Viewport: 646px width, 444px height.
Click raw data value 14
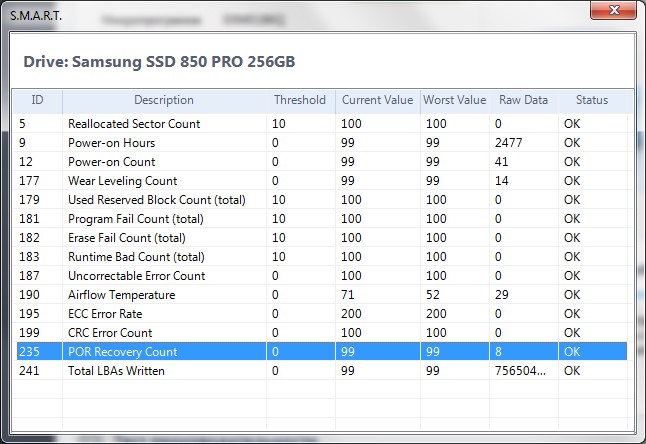tap(501, 180)
